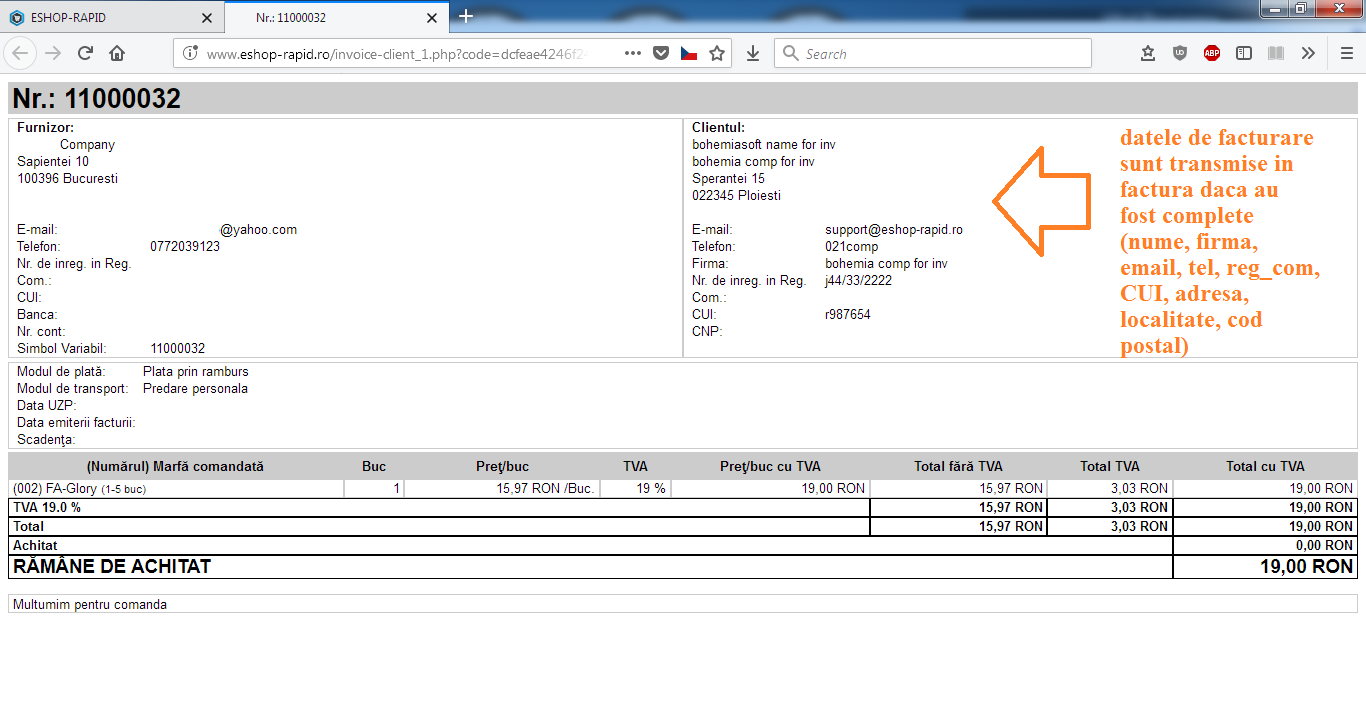Open the page actions three-dot menu
Image resolution: width=1366 pixels, height=728 pixels.
point(633,53)
